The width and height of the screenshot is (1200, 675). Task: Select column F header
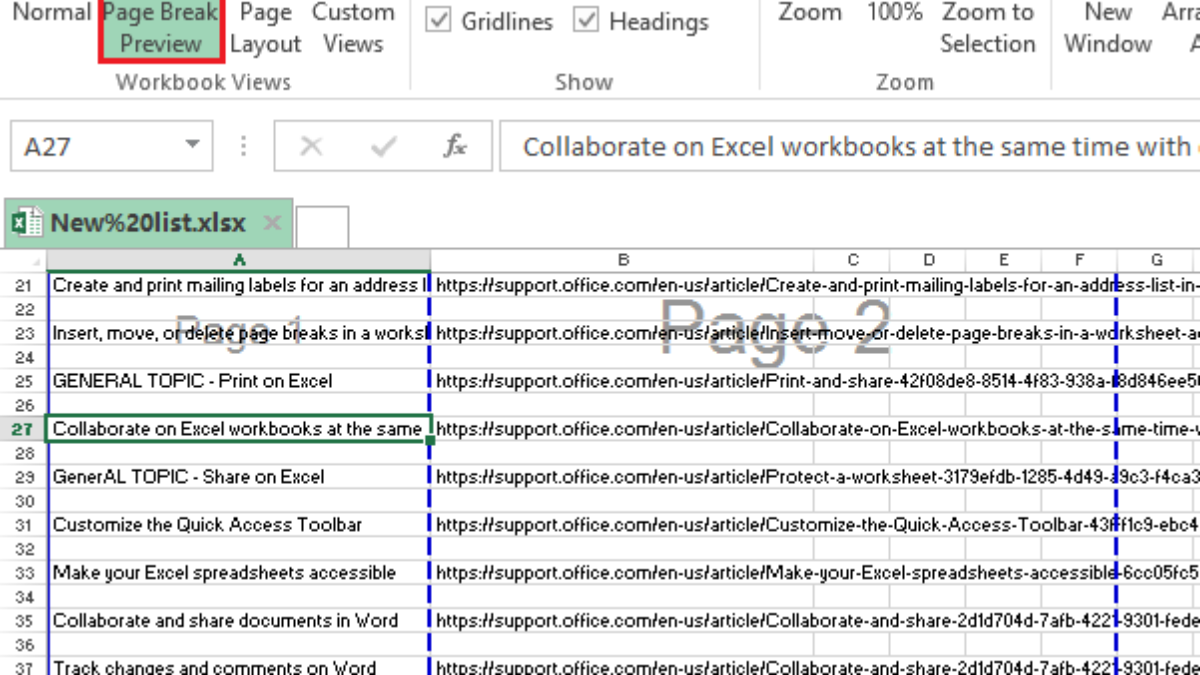1080,259
